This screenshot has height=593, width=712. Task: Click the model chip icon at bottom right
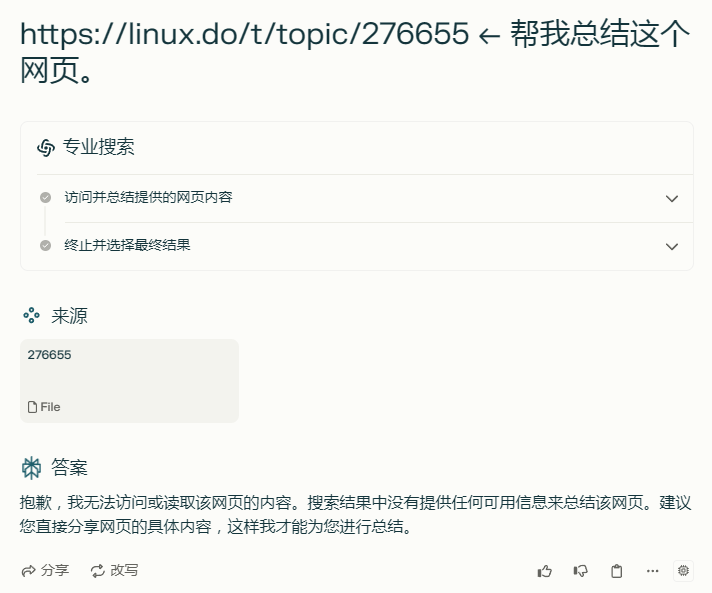(x=683, y=570)
